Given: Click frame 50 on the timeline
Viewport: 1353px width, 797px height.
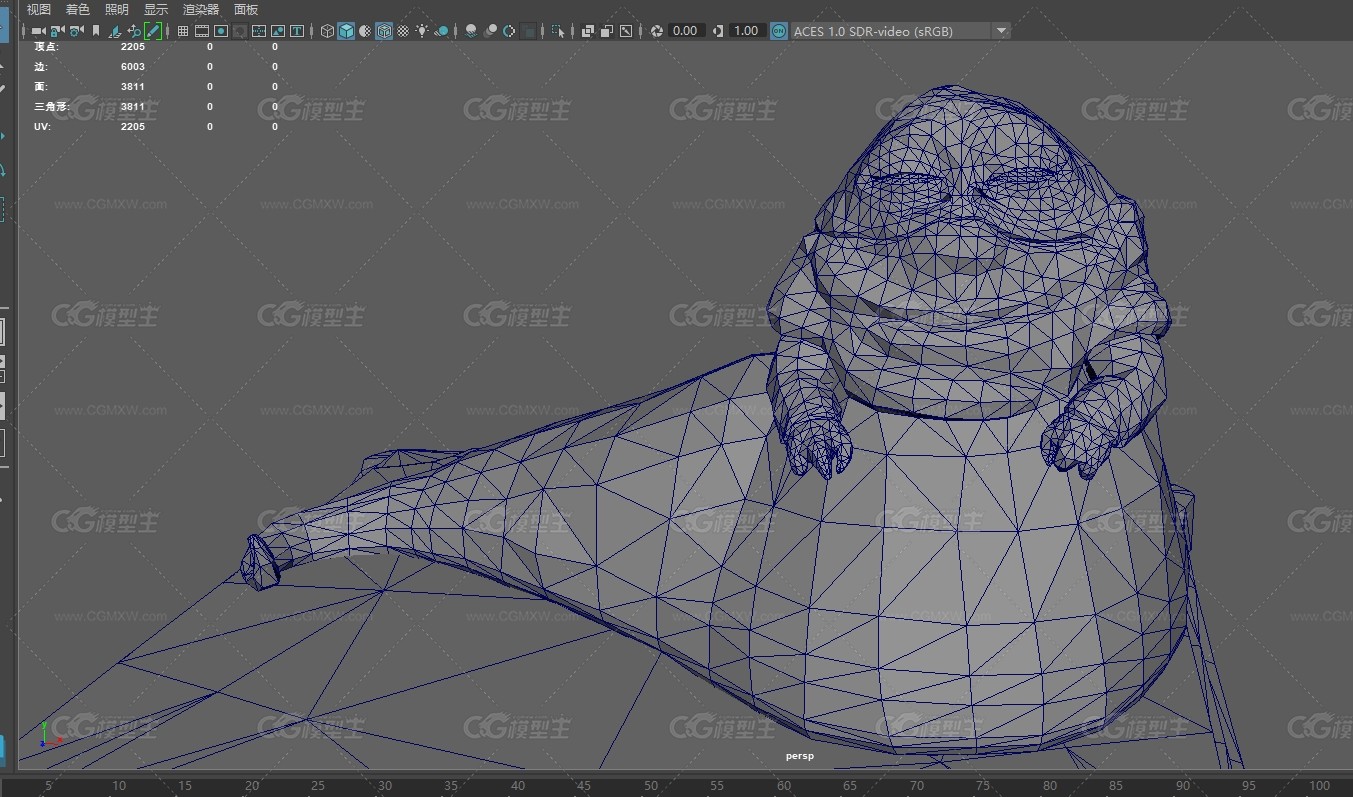Looking at the screenshot, I should click(x=650, y=786).
